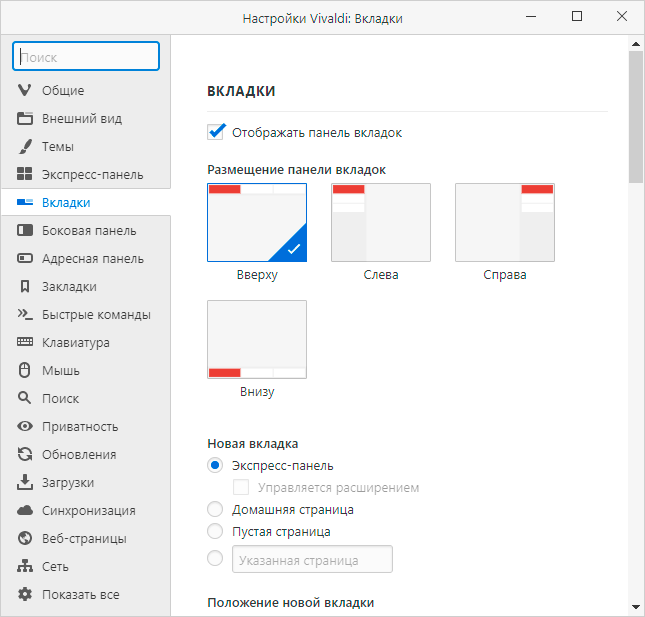Click the bookmark icon for Закладки
Screen dimensions: 645x617
click(x=25, y=286)
